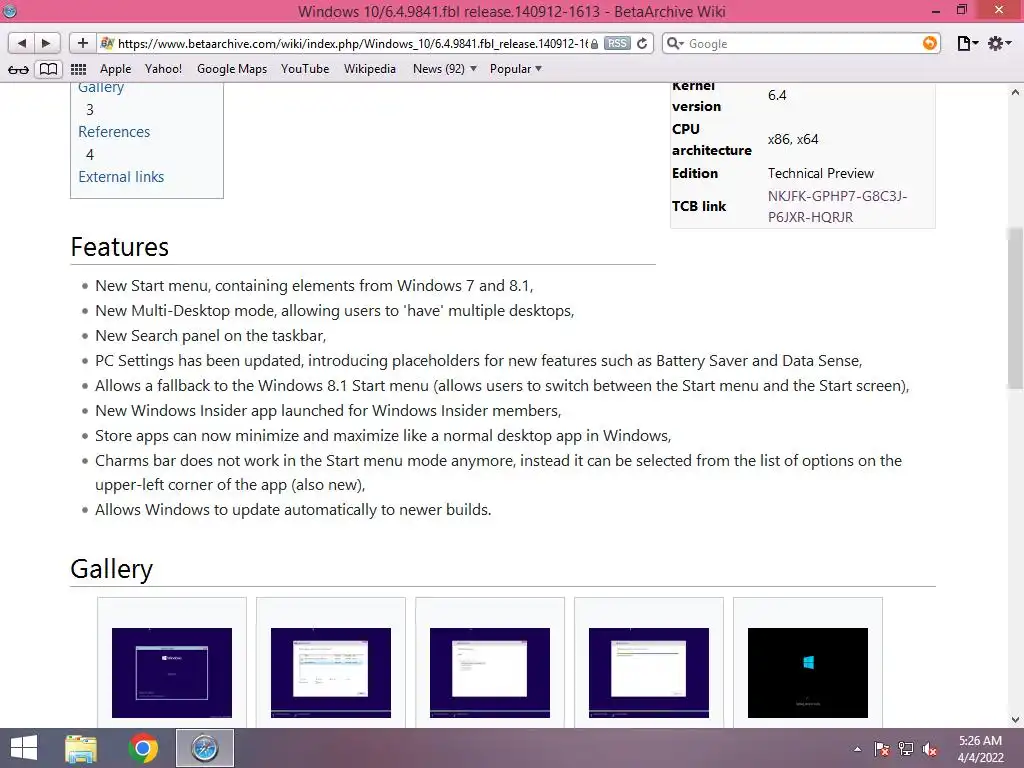Select the Safari taskbar button
The height and width of the screenshot is (768, 1024).
coord(204,748)
